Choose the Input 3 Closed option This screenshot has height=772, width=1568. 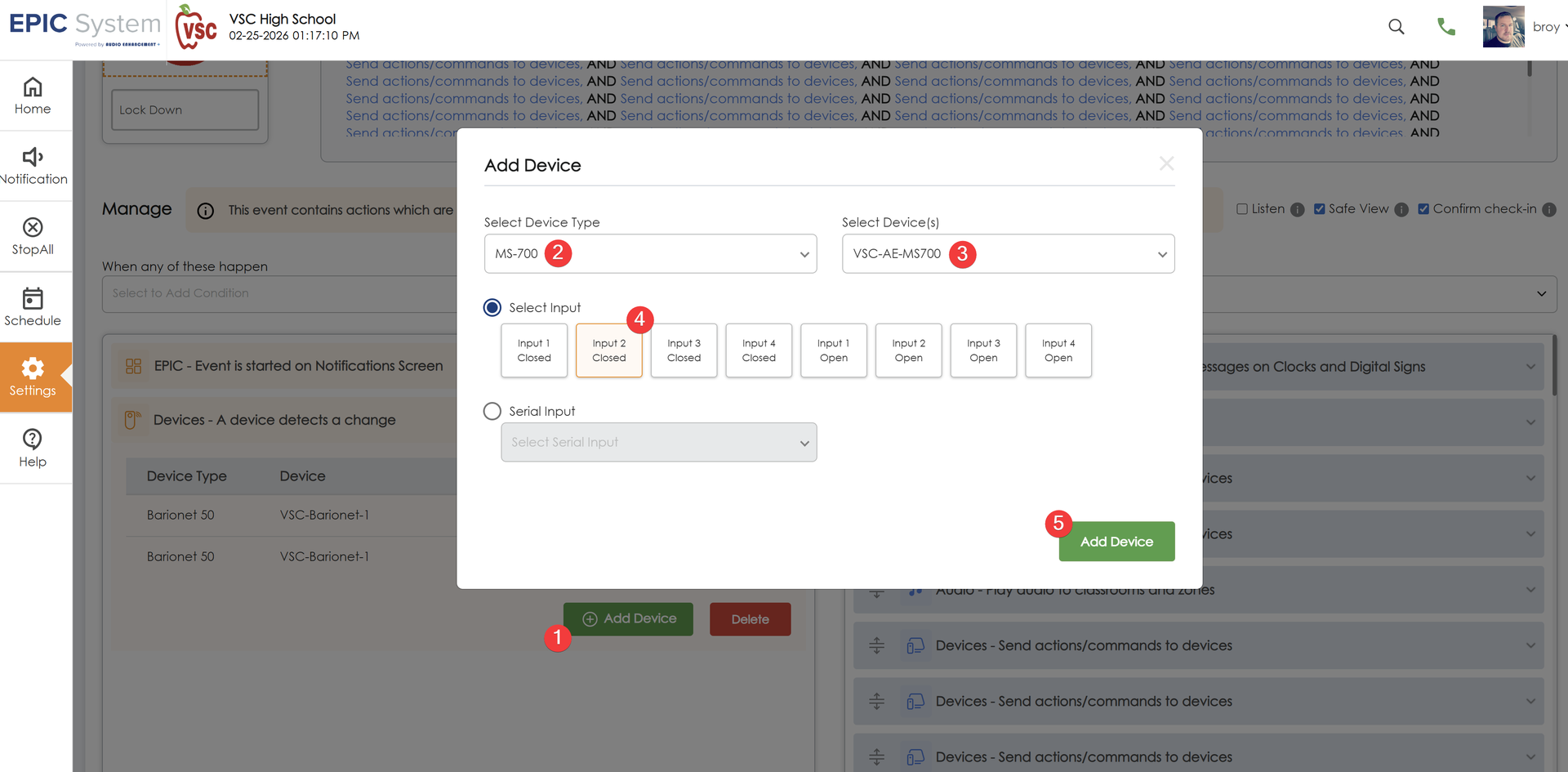click(x=684, y=350)
